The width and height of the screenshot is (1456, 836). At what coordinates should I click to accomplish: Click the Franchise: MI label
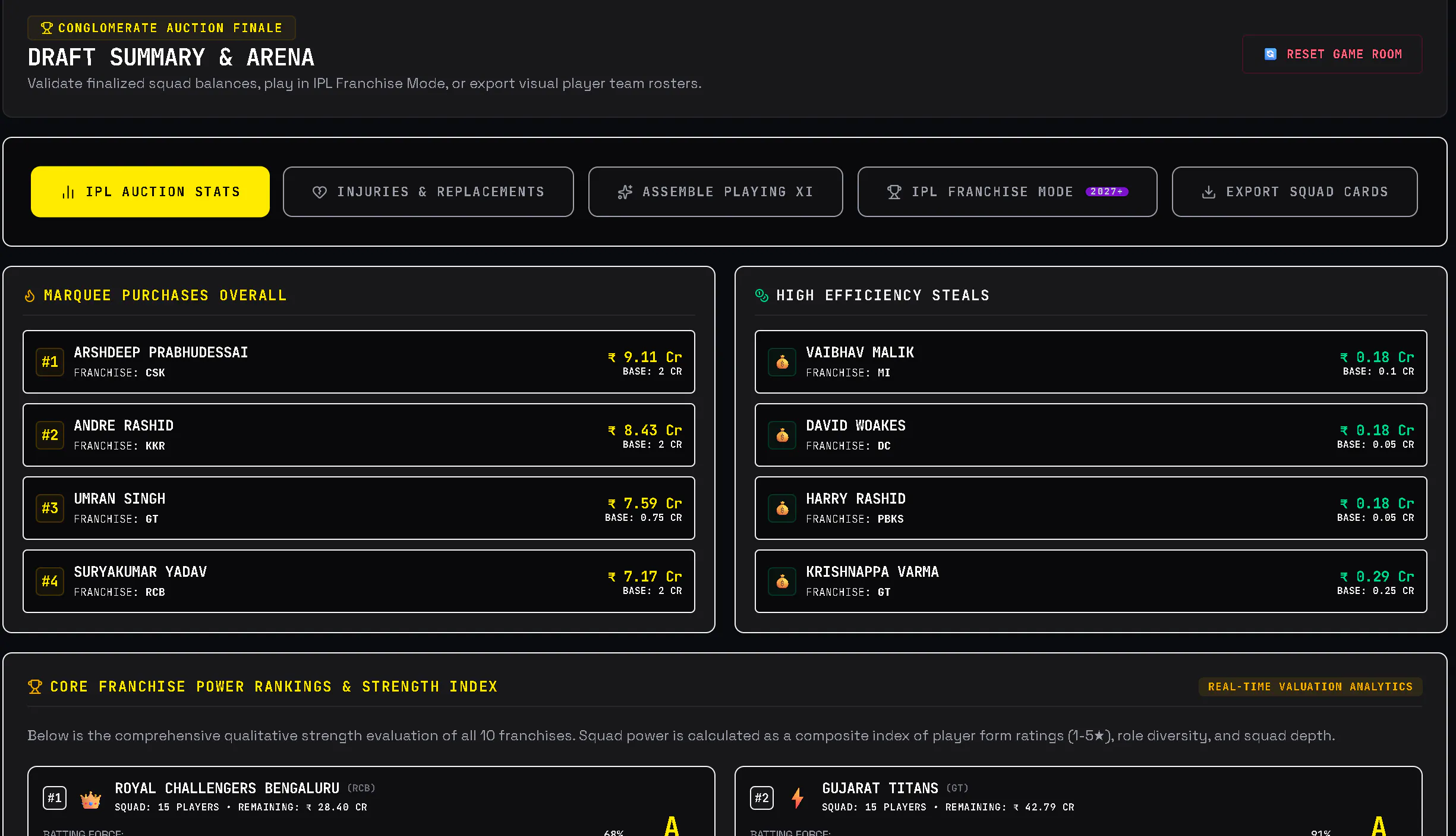pos(848,373)
